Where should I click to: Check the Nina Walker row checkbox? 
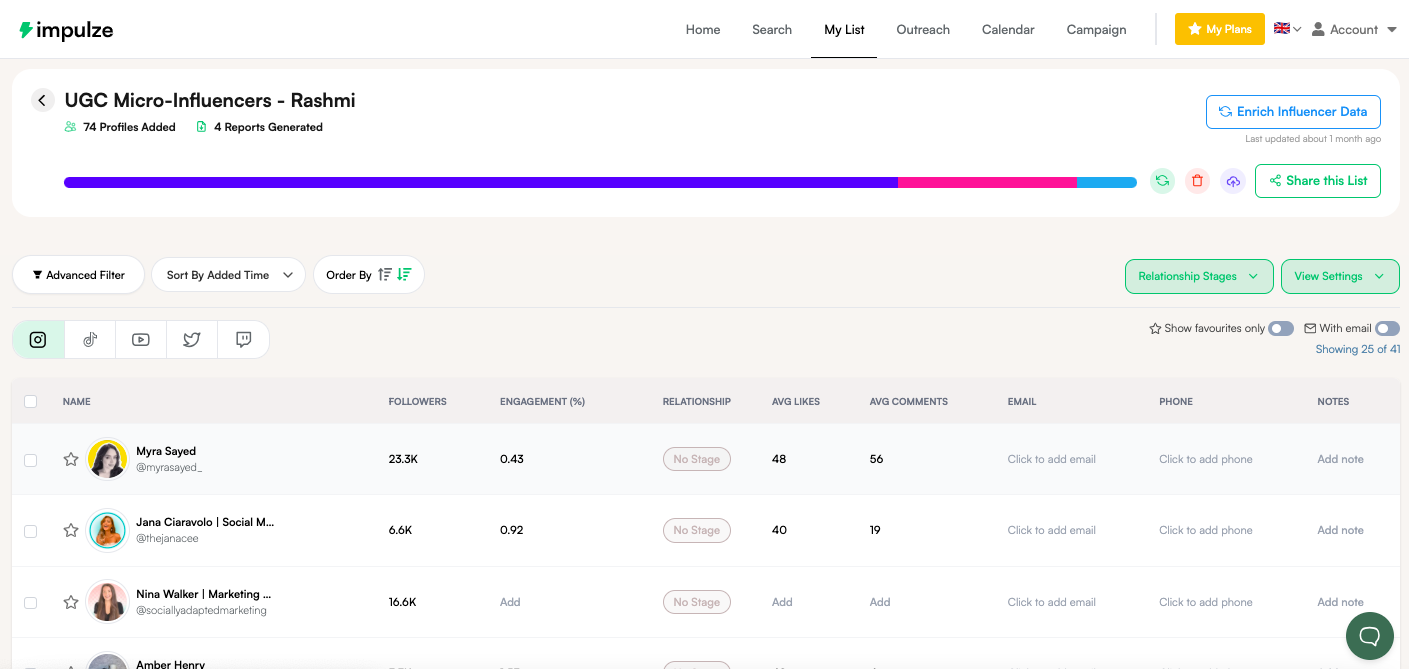point(30,603)
